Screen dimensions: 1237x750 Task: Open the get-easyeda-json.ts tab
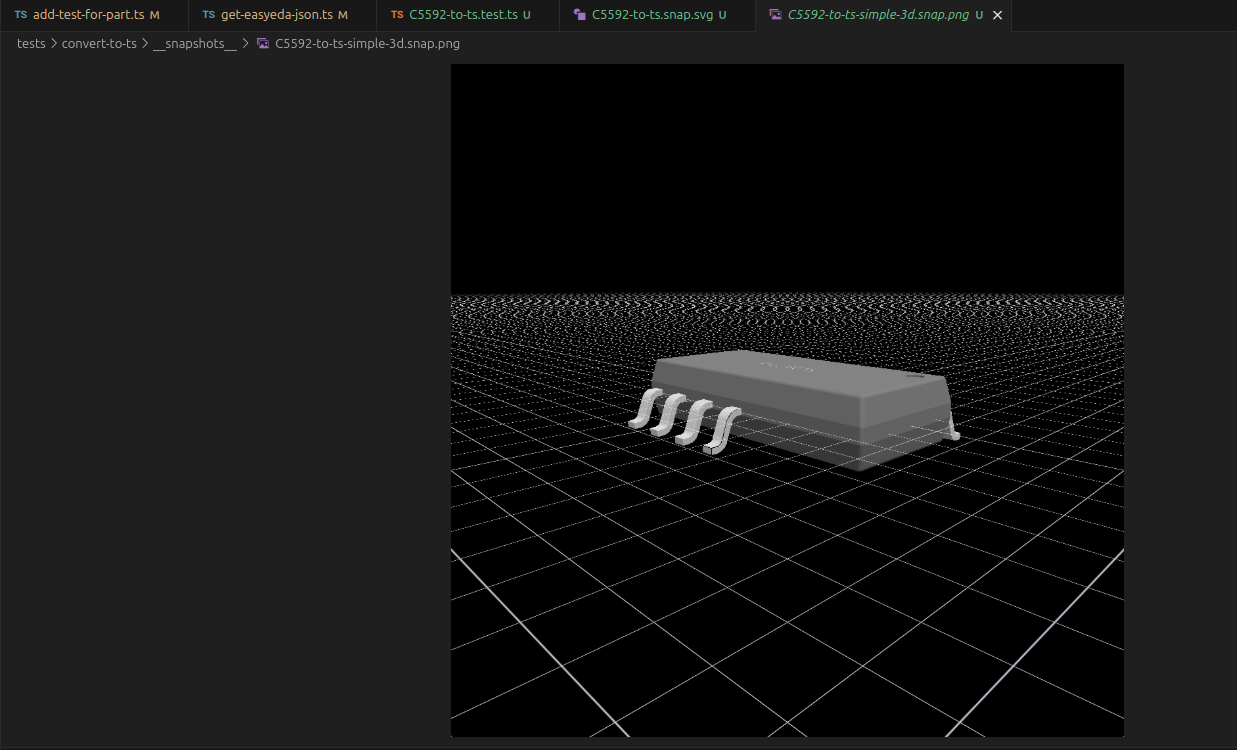276,15
